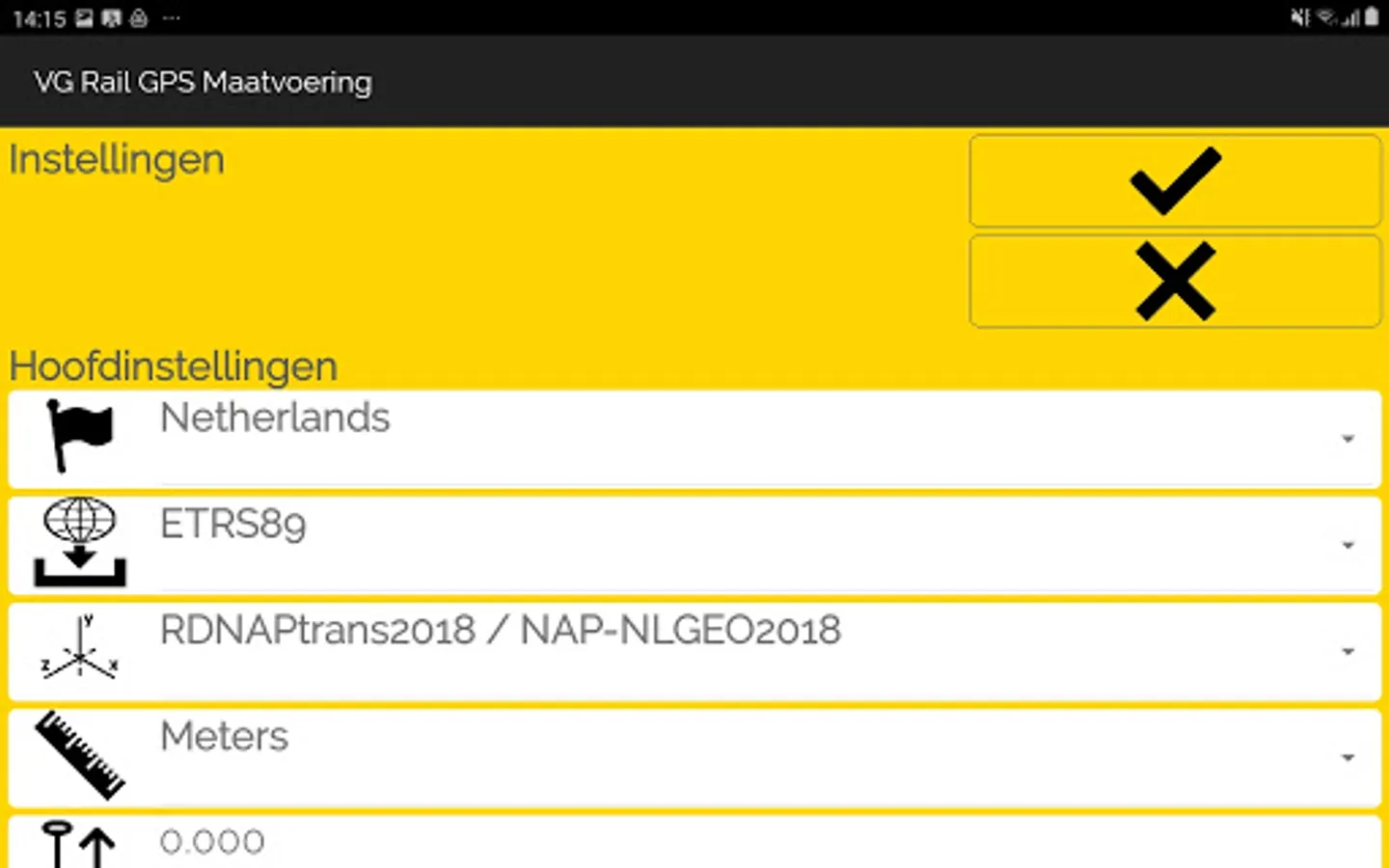
Task: Tap the VG Rail GPS Maatvoering title
Action: [203, 83]
